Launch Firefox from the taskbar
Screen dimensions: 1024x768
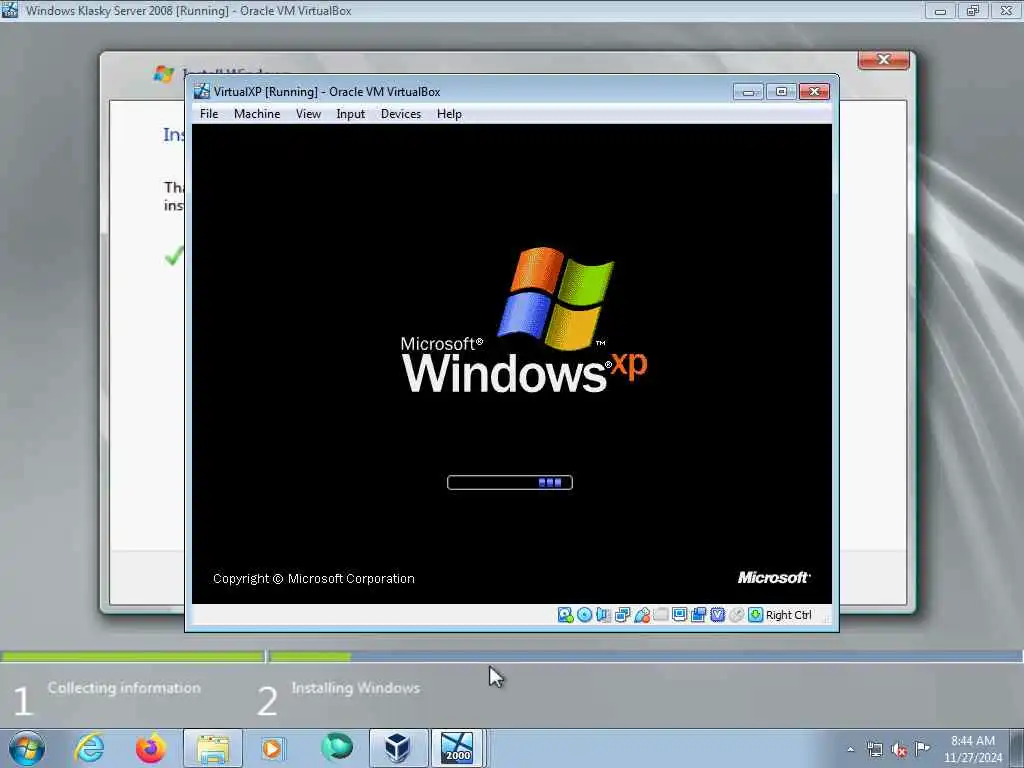coord(151,748)
